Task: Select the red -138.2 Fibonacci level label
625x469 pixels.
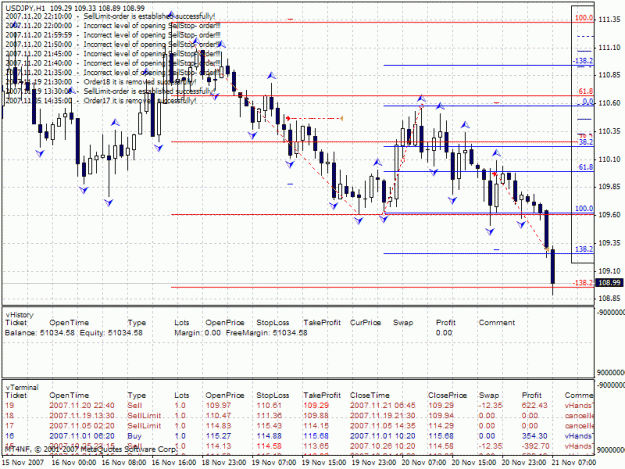Action: (x=583, y=283)
